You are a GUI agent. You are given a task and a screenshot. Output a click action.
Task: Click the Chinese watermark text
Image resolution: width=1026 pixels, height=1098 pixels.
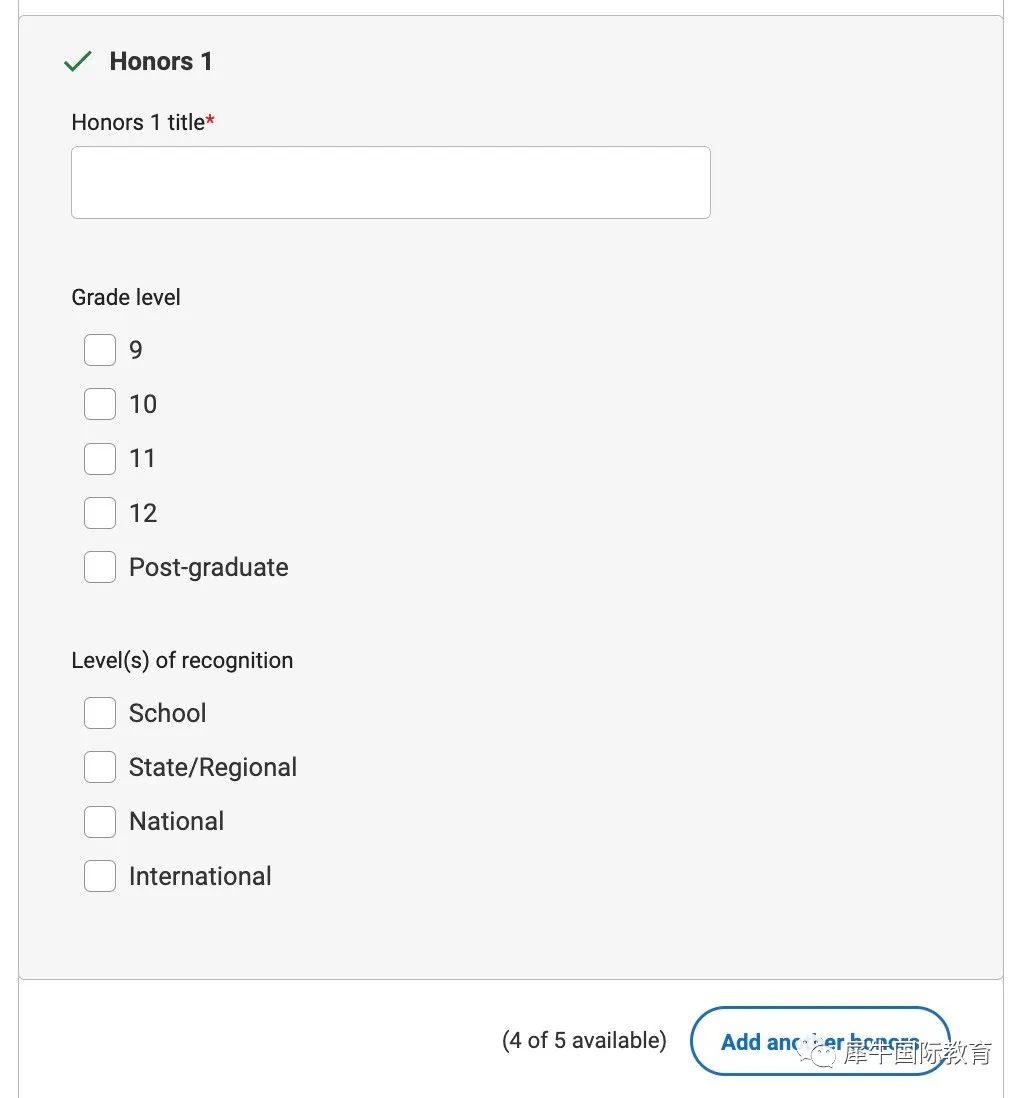tap(917, 1052)
